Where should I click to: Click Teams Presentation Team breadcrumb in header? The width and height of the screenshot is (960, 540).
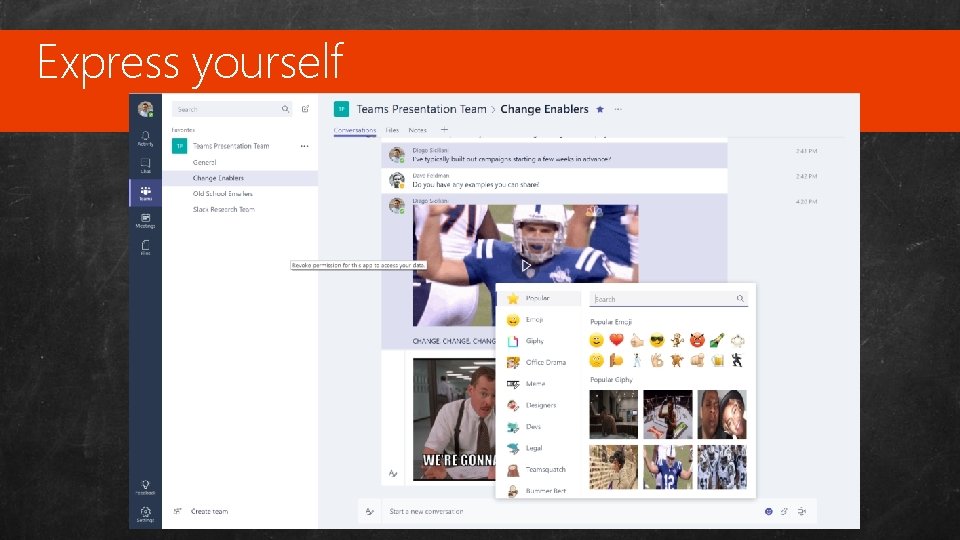point(421,109)
